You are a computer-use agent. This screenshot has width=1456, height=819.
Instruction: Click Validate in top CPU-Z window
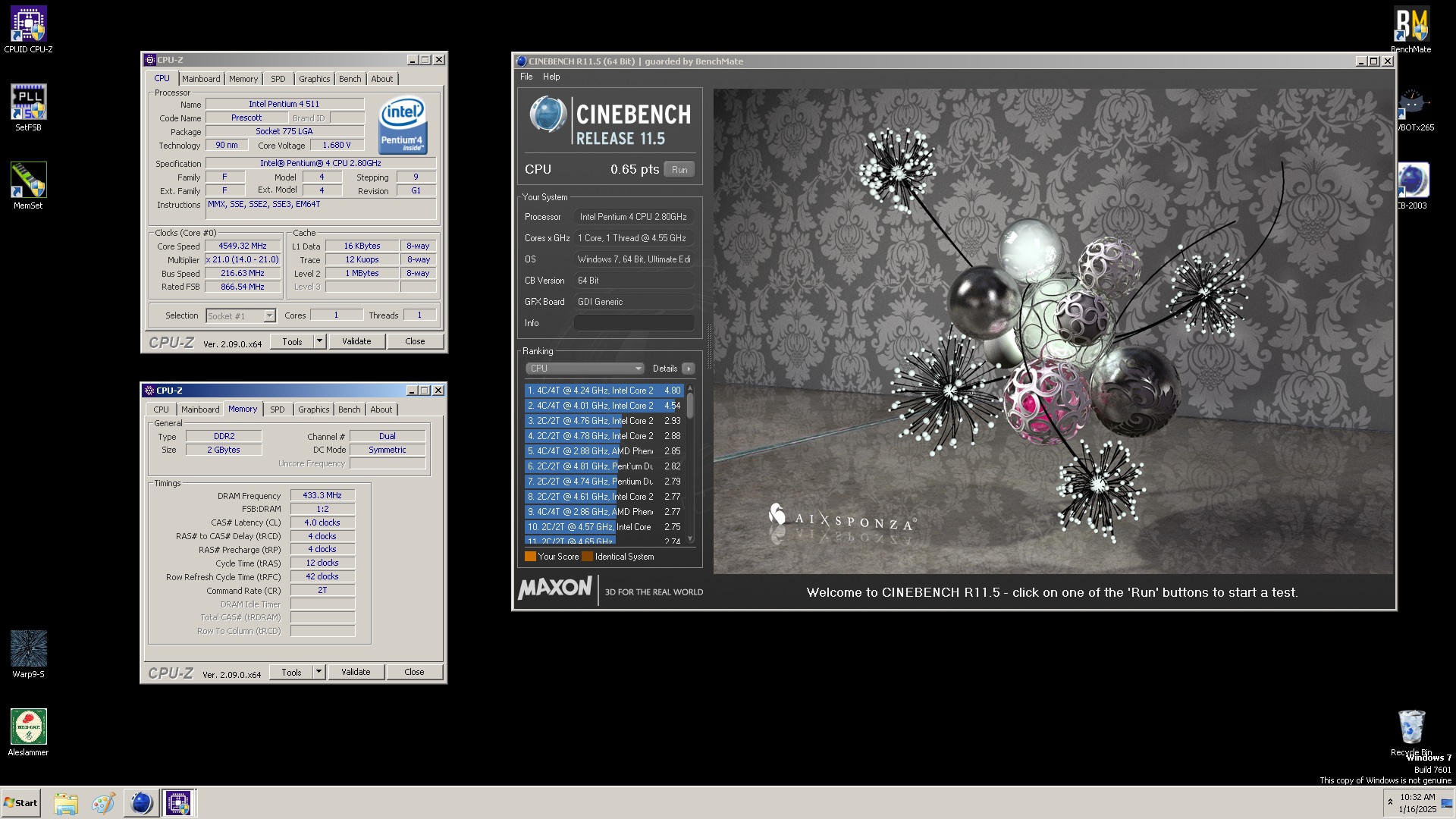coord(356,341)
